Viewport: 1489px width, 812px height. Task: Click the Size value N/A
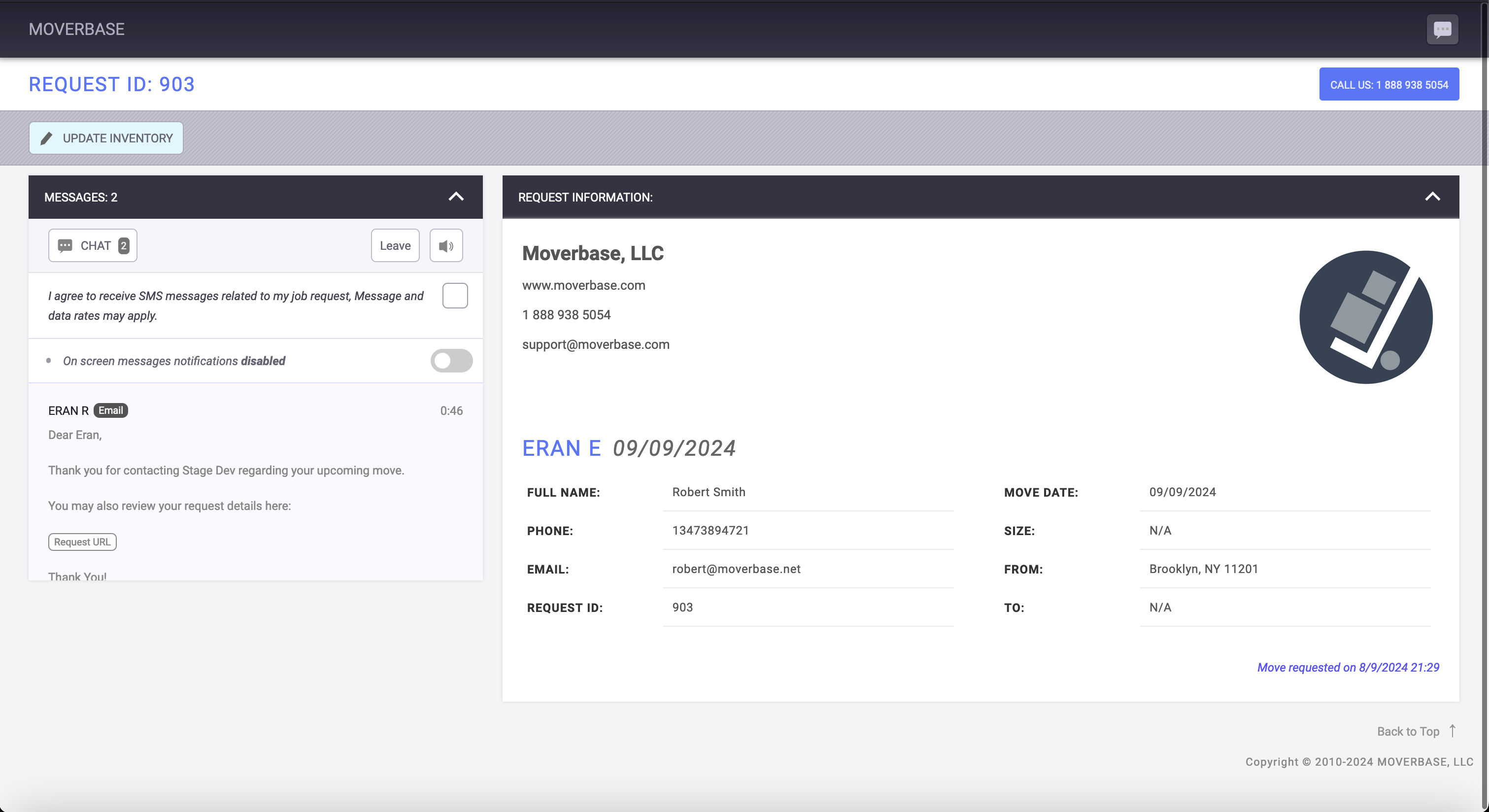1160,531
